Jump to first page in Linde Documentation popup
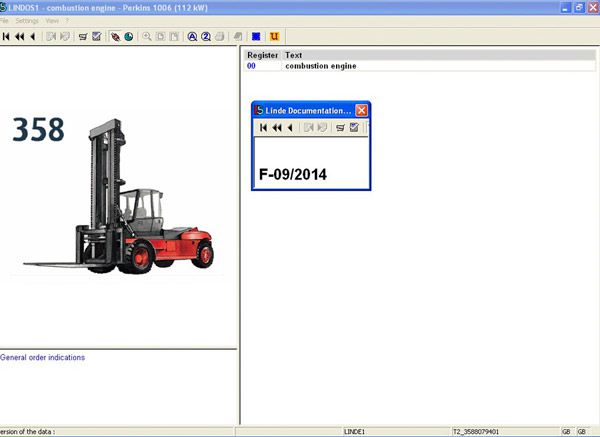The height and width of the screenshot is (437, 600). (x=263, y=127)
